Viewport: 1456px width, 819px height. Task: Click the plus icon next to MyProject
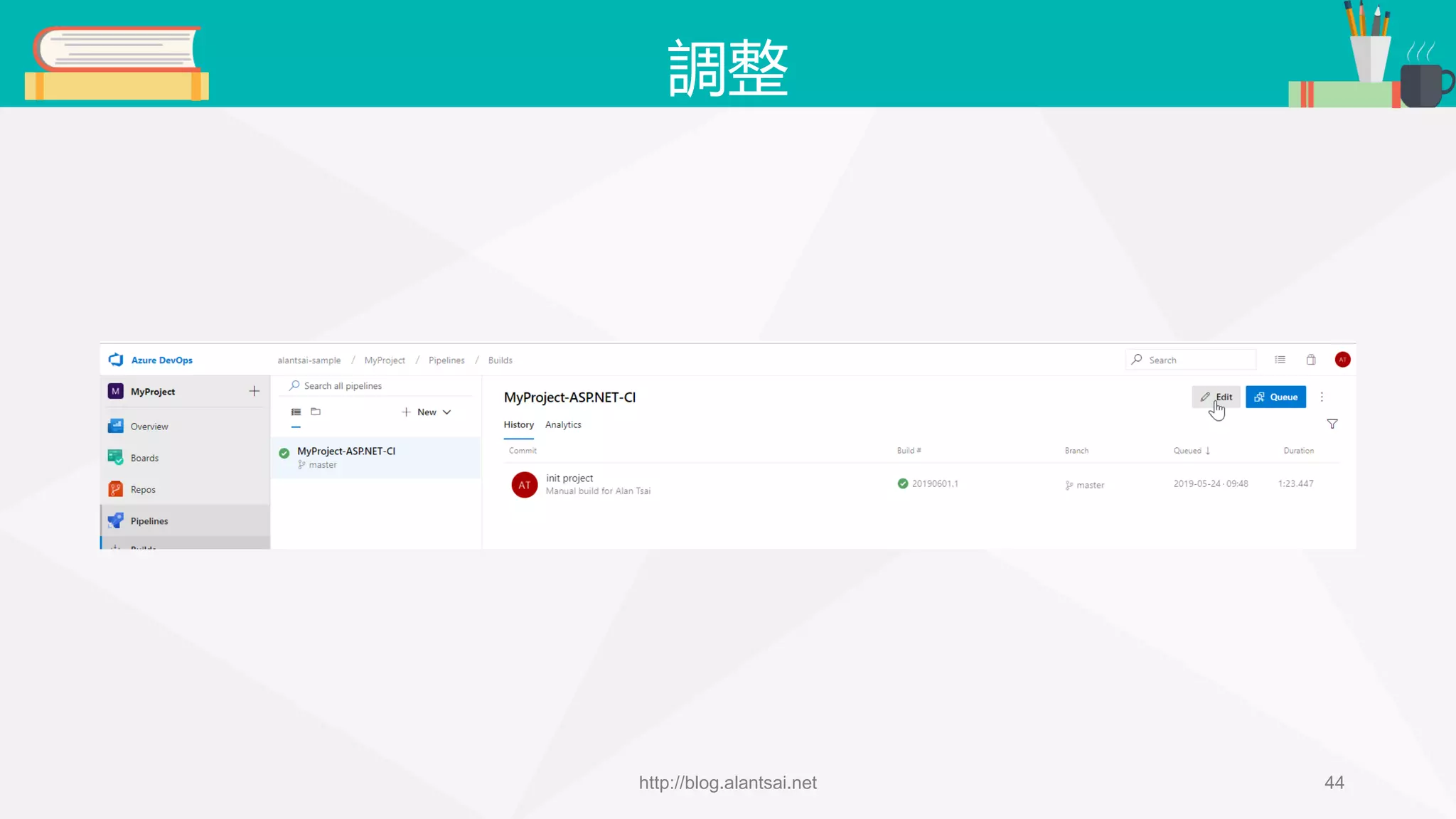coord(255,391)
